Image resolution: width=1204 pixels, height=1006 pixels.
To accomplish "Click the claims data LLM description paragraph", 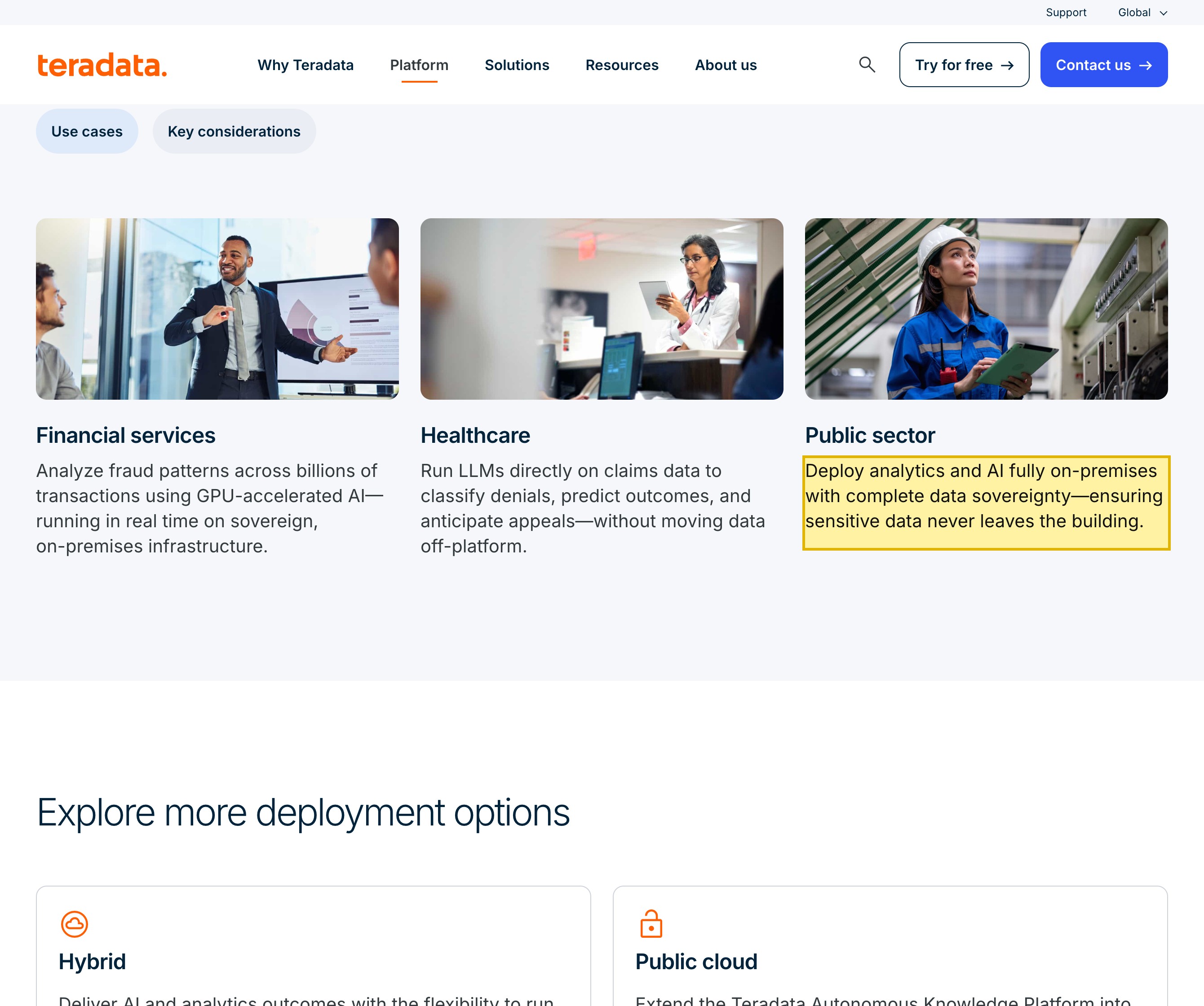I will [x=593, y=508].
